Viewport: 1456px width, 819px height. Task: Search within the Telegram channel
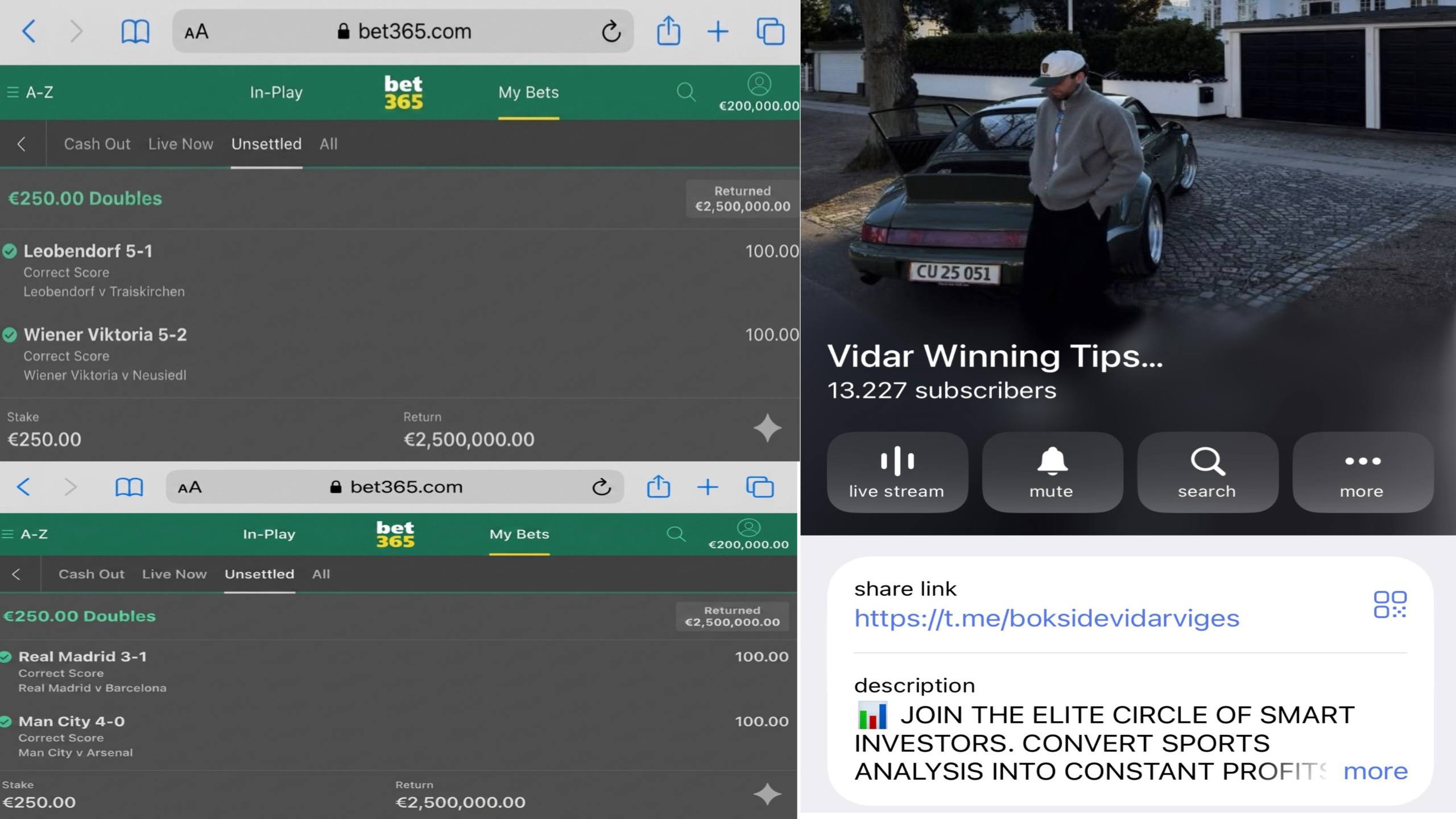coord(1207,472)
